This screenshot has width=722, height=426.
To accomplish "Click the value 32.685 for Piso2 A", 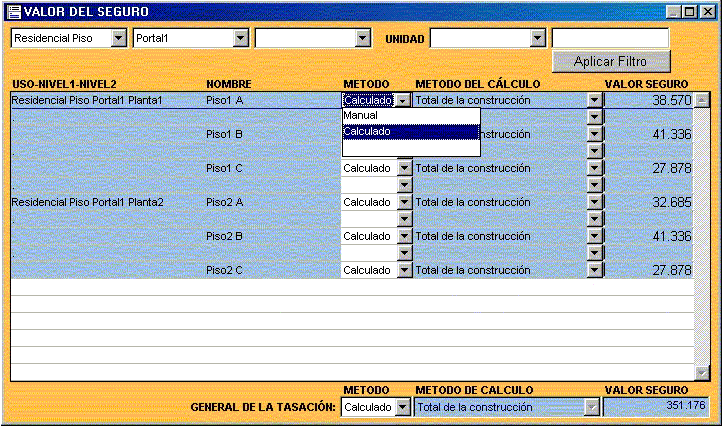I will (x=672, y=202).
